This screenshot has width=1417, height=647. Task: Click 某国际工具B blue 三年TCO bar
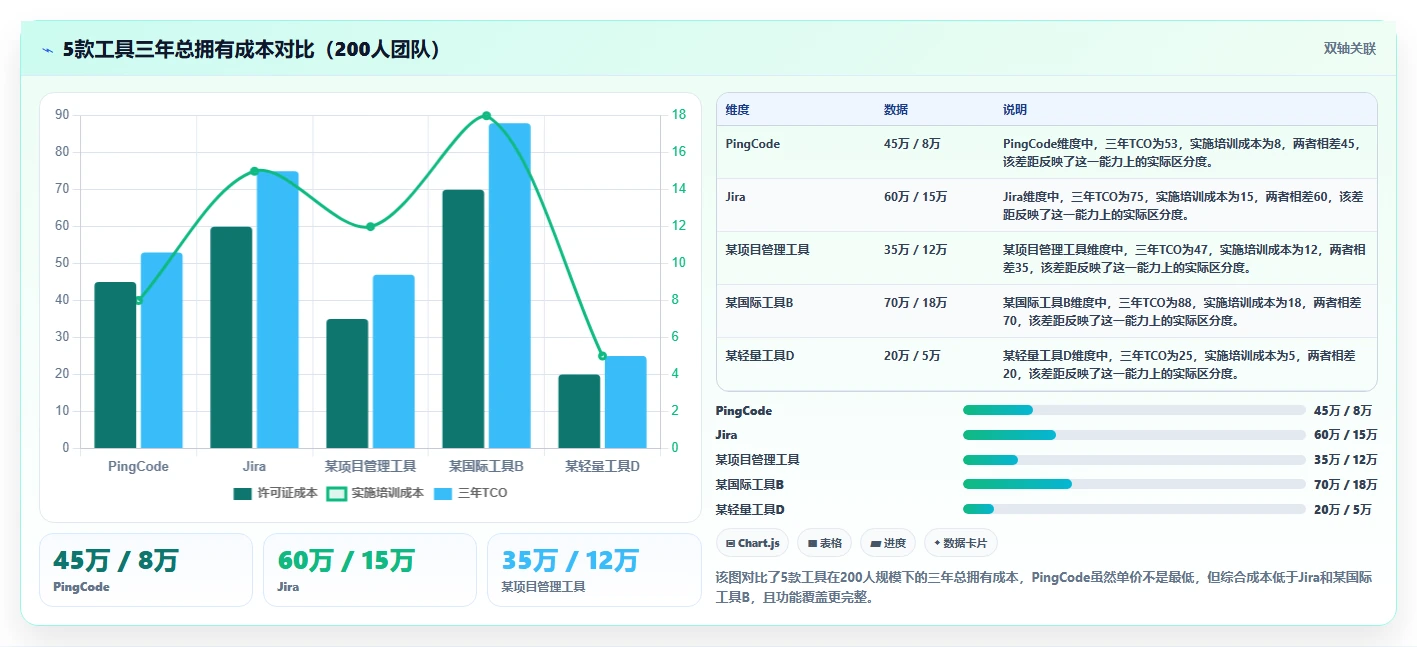pyautogui.click(x=509, y=286)
